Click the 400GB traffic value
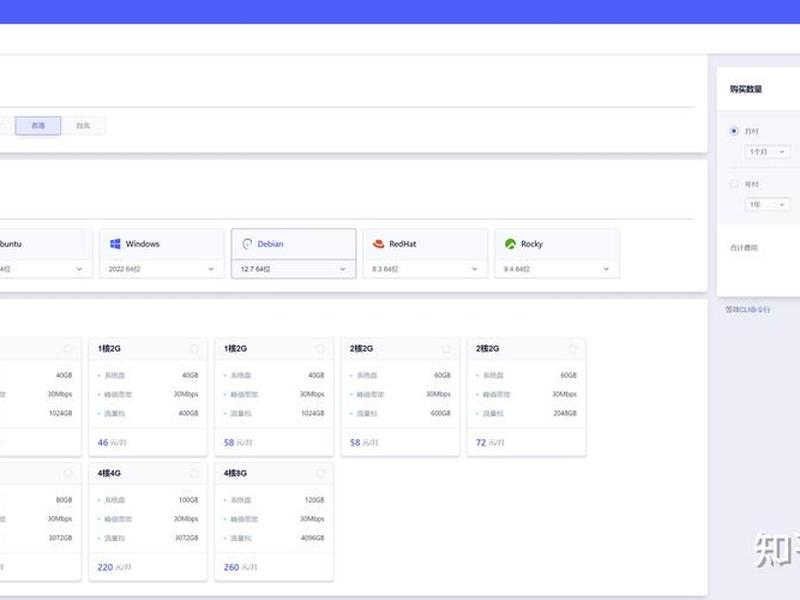The image size is (800, 600). [x=188, y=413]
